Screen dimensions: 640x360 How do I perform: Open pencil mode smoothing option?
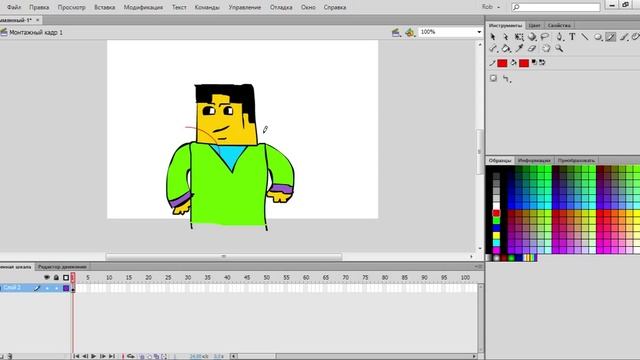click(507, 78)
